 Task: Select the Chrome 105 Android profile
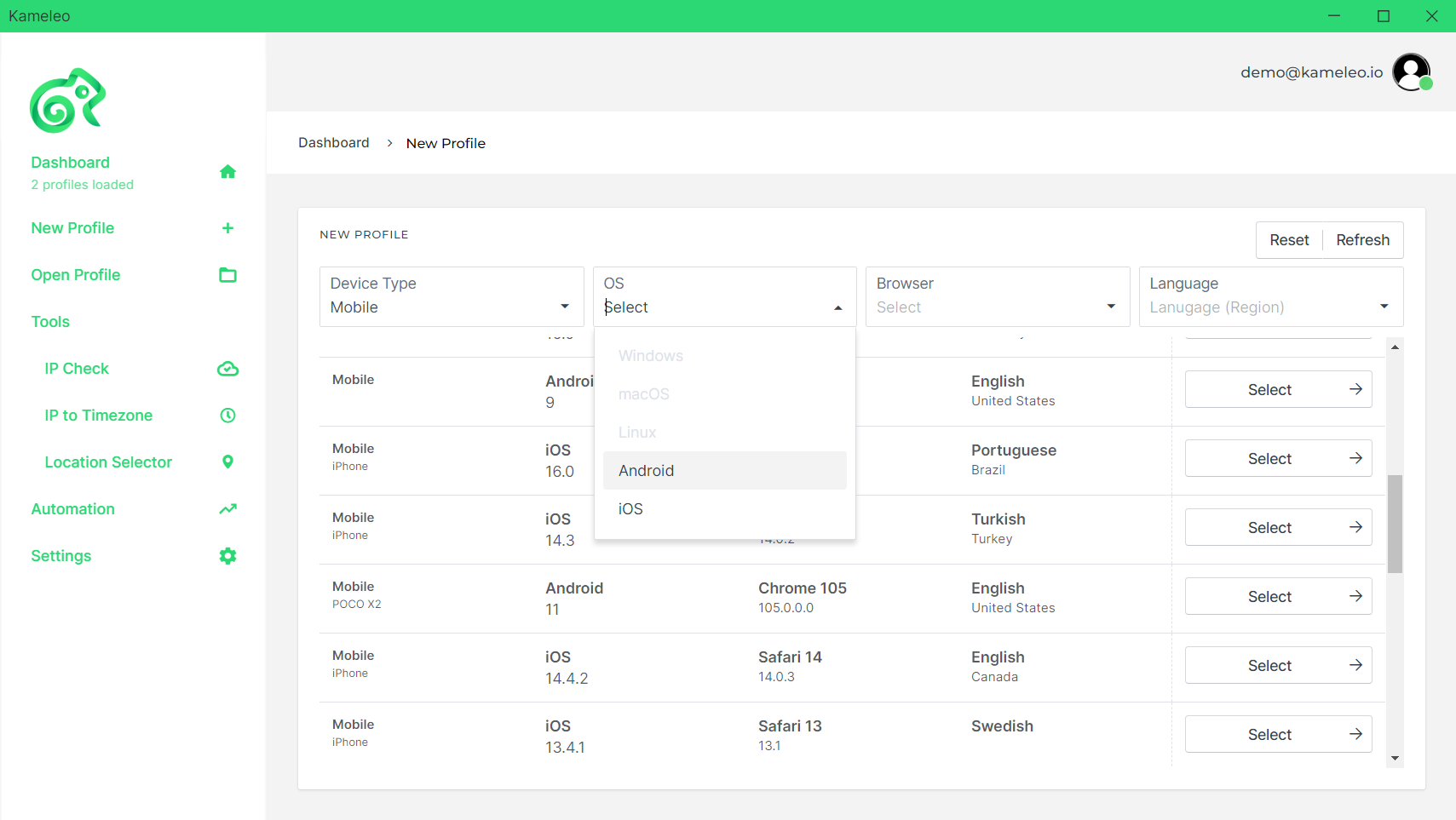pyautogui.click(x=1277, y=595)
